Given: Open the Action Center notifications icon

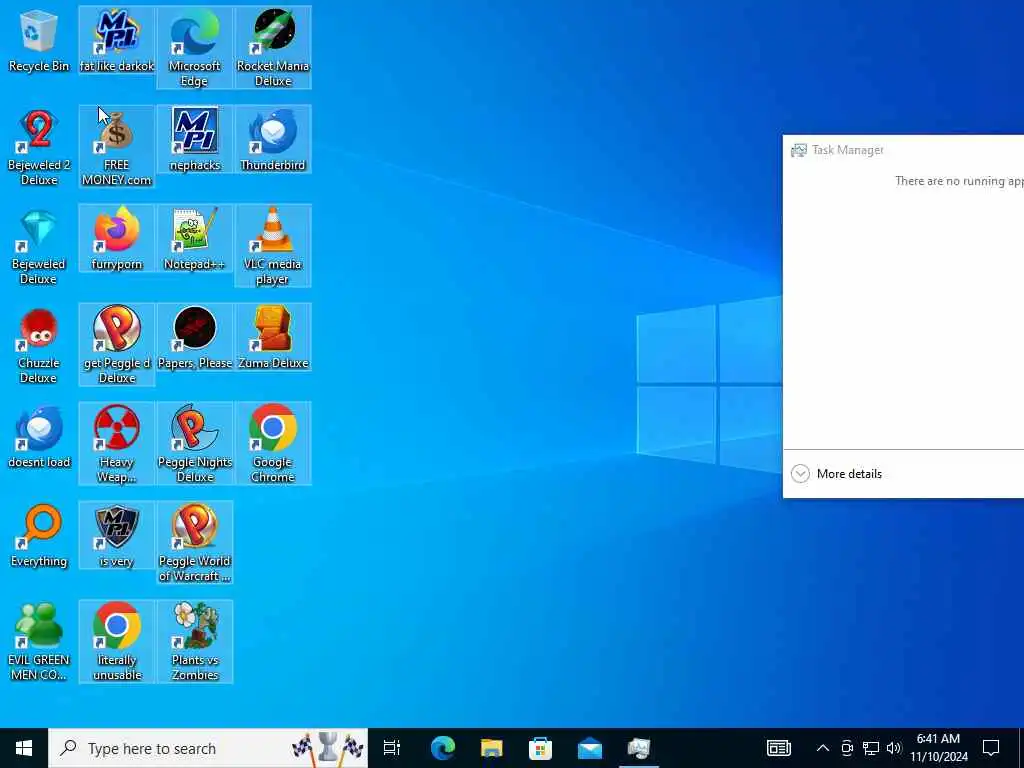Looking at the screenshot, I should click(x=991, y=748).
